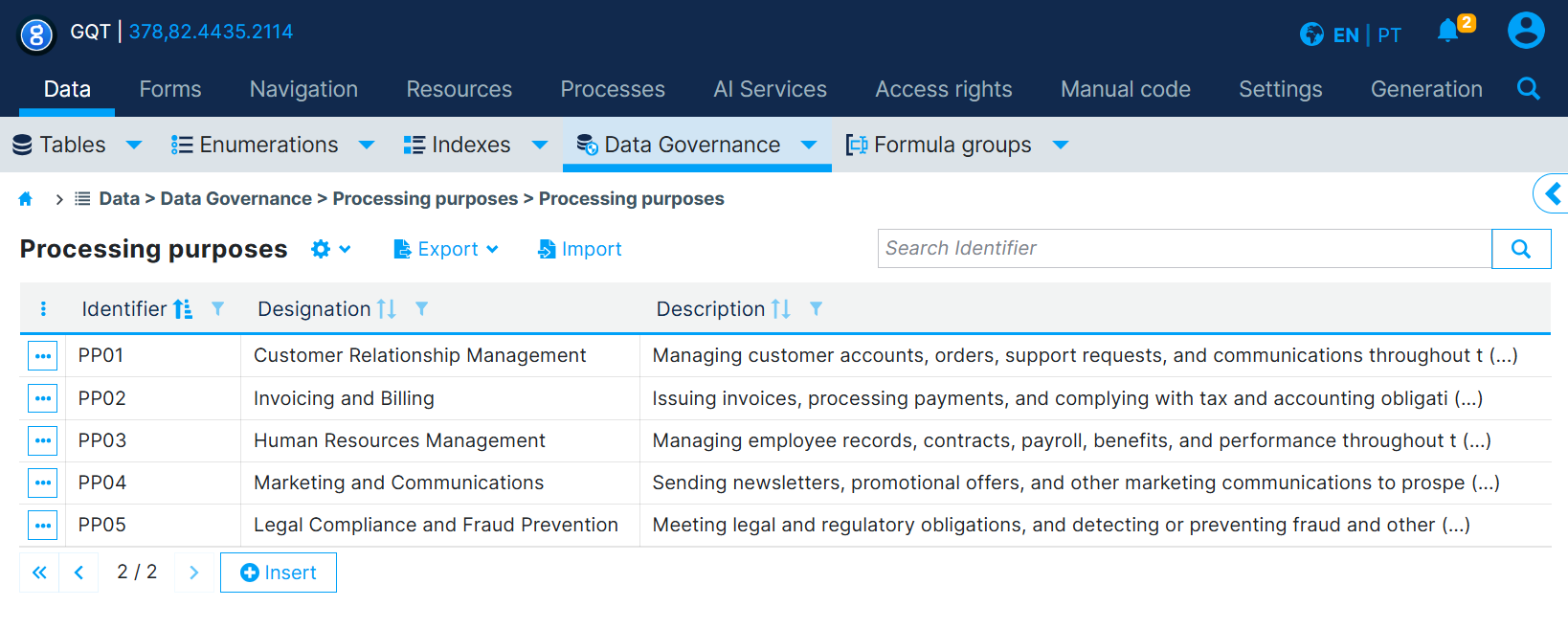The height and width of the screenshot is (629, 1568).
Task: Open row actions for PP02
Action: click(43, 398)
